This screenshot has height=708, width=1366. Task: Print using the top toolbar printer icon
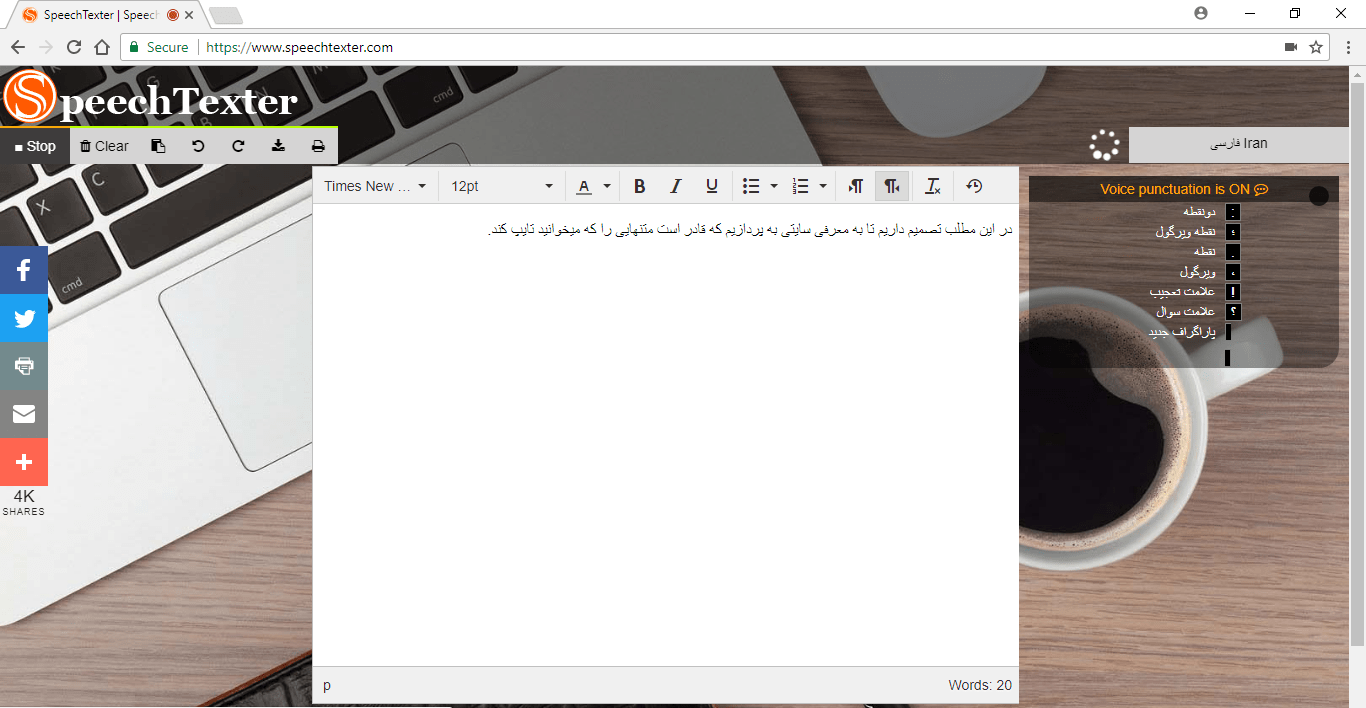[318, 146]
